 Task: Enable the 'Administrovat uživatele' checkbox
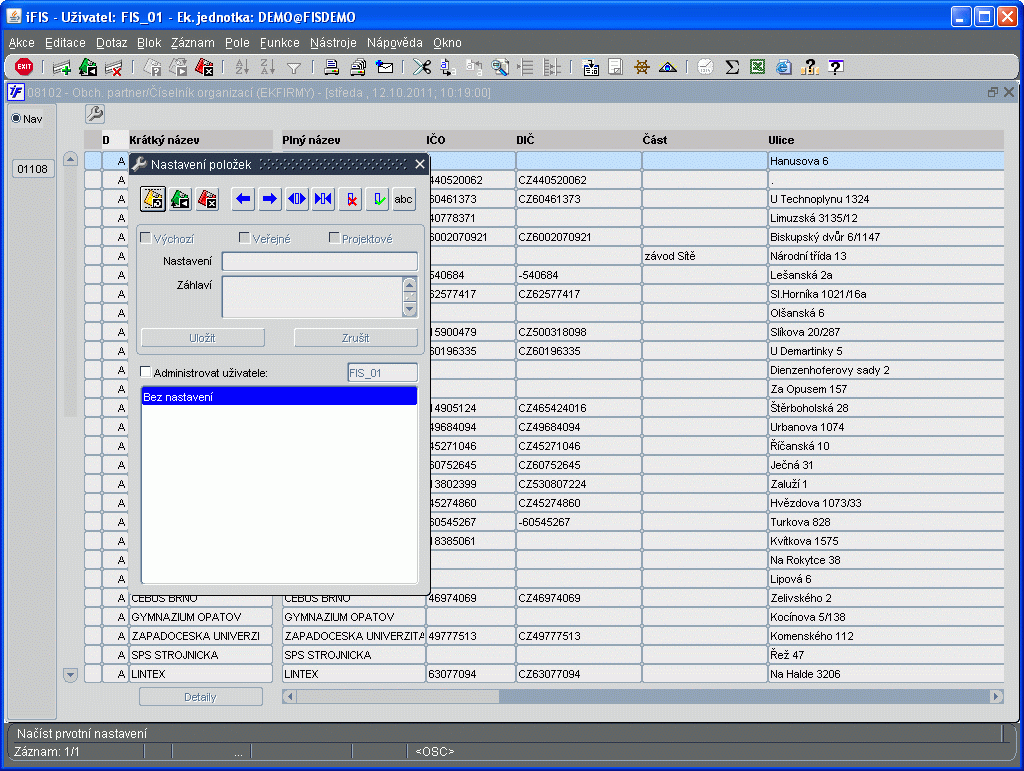point(146,373)
